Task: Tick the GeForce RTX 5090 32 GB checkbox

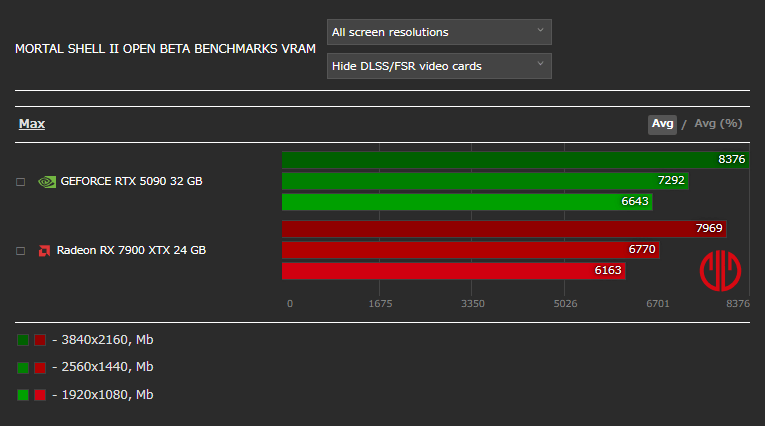Action: 20,182
